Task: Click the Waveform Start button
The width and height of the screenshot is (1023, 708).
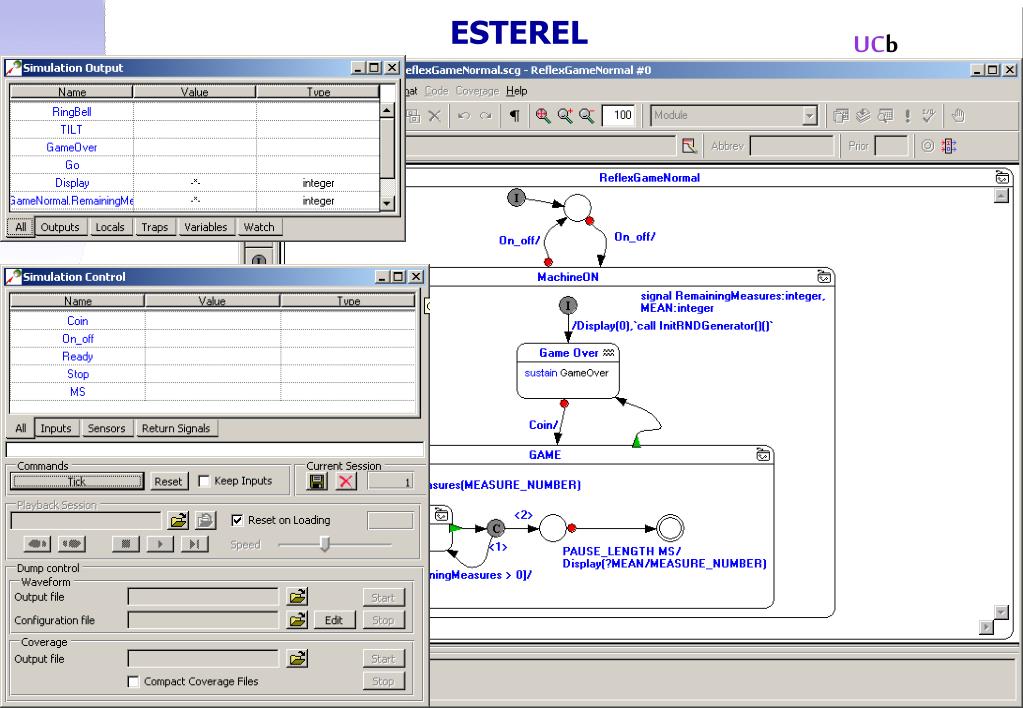Action: (x=383, y=597)
